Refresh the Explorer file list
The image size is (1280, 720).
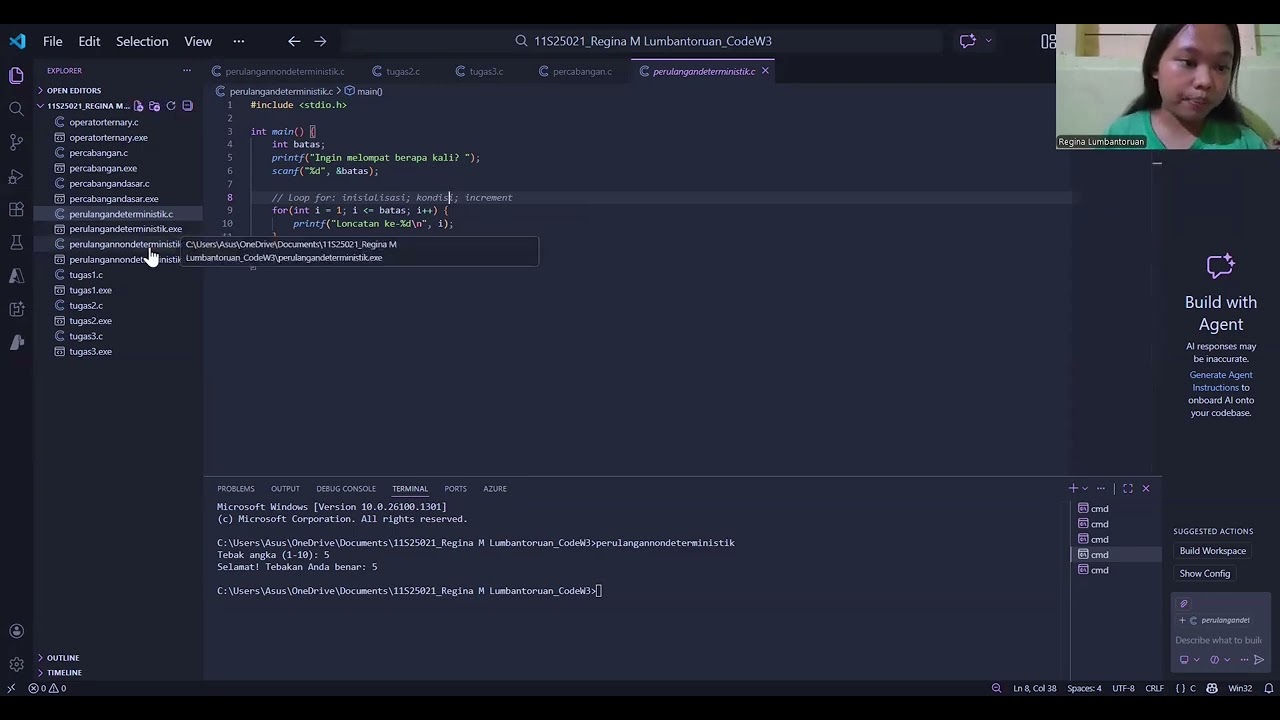click(171, 106)
